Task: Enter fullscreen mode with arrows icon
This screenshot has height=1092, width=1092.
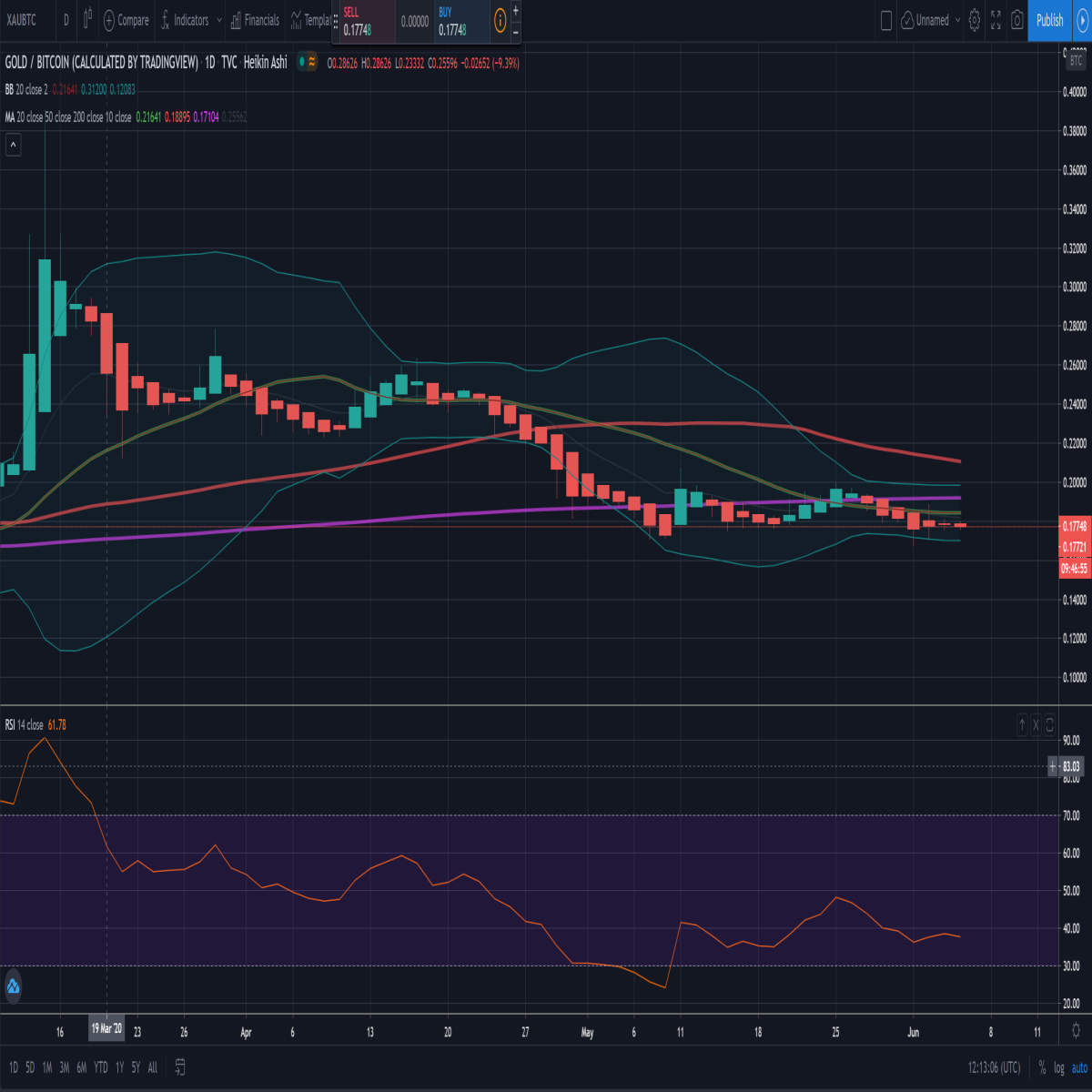Action: coord(996,20)
